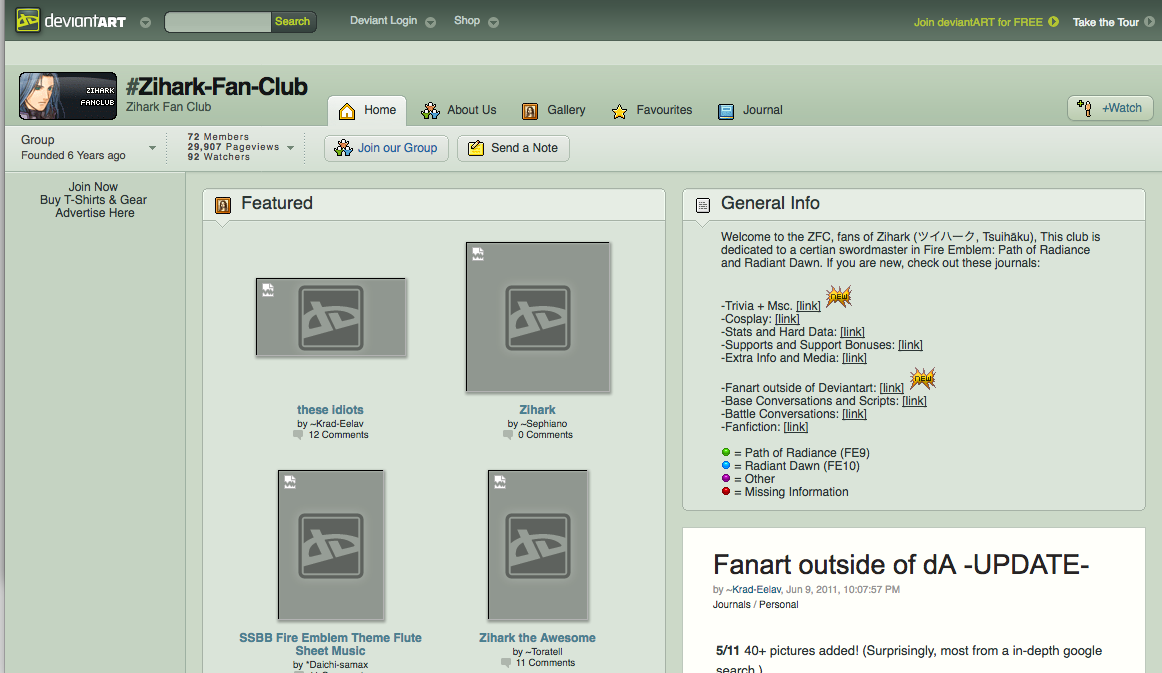This screenshot has width=1162, height=673.
Task: Open the Base Conversations and Scripts [link]
Action: pyautogui.click(x=914, y=401)
